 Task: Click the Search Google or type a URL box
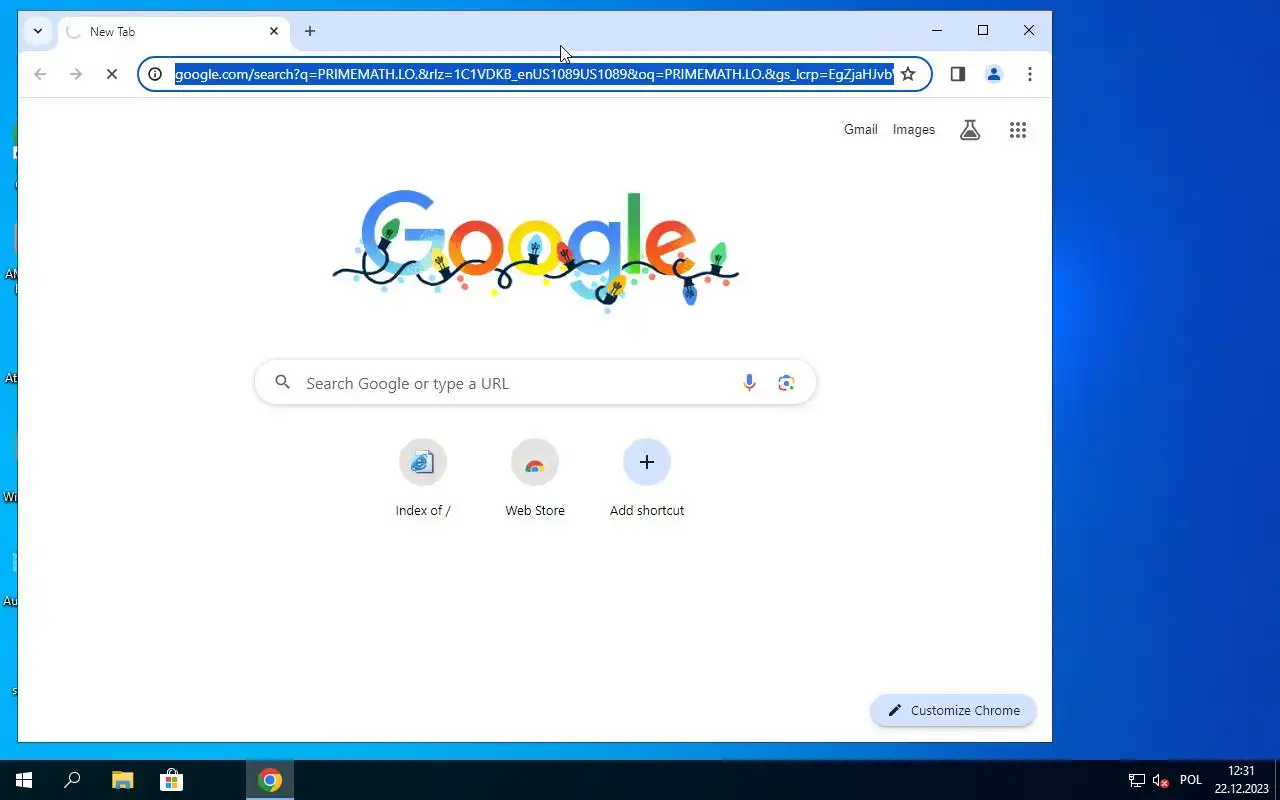pyautogui.click(x=535, y=383)
